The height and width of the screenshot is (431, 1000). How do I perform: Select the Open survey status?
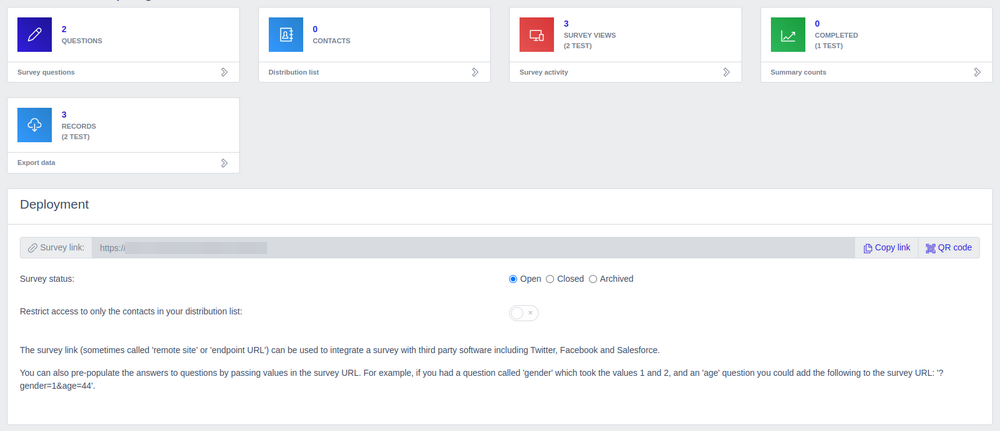[514, 279]
